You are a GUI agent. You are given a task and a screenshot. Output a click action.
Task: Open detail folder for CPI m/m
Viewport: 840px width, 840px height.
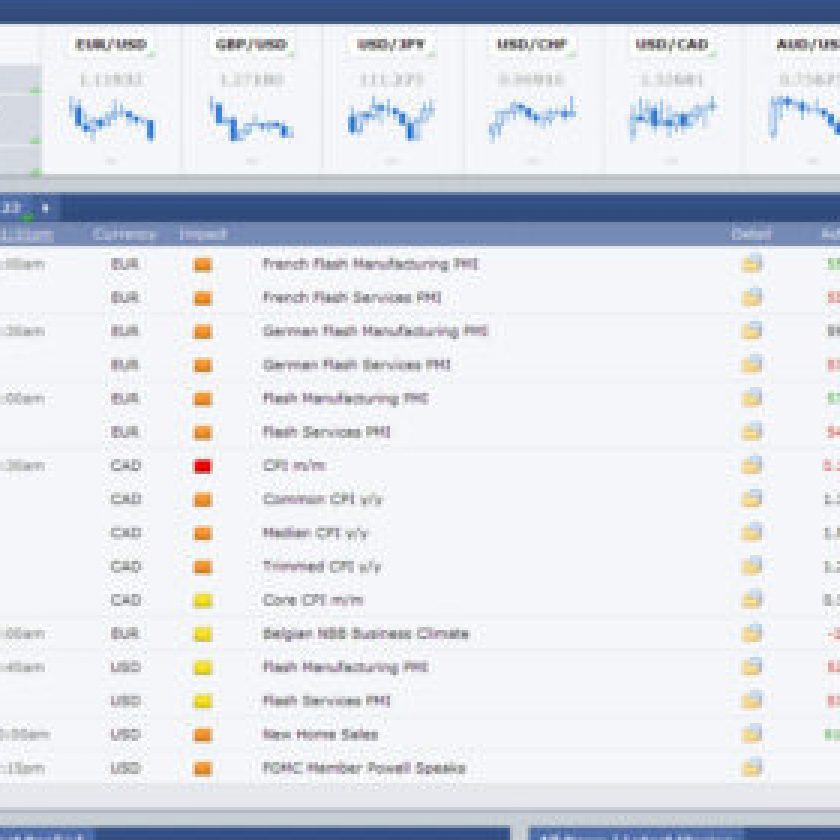(751, 466)
